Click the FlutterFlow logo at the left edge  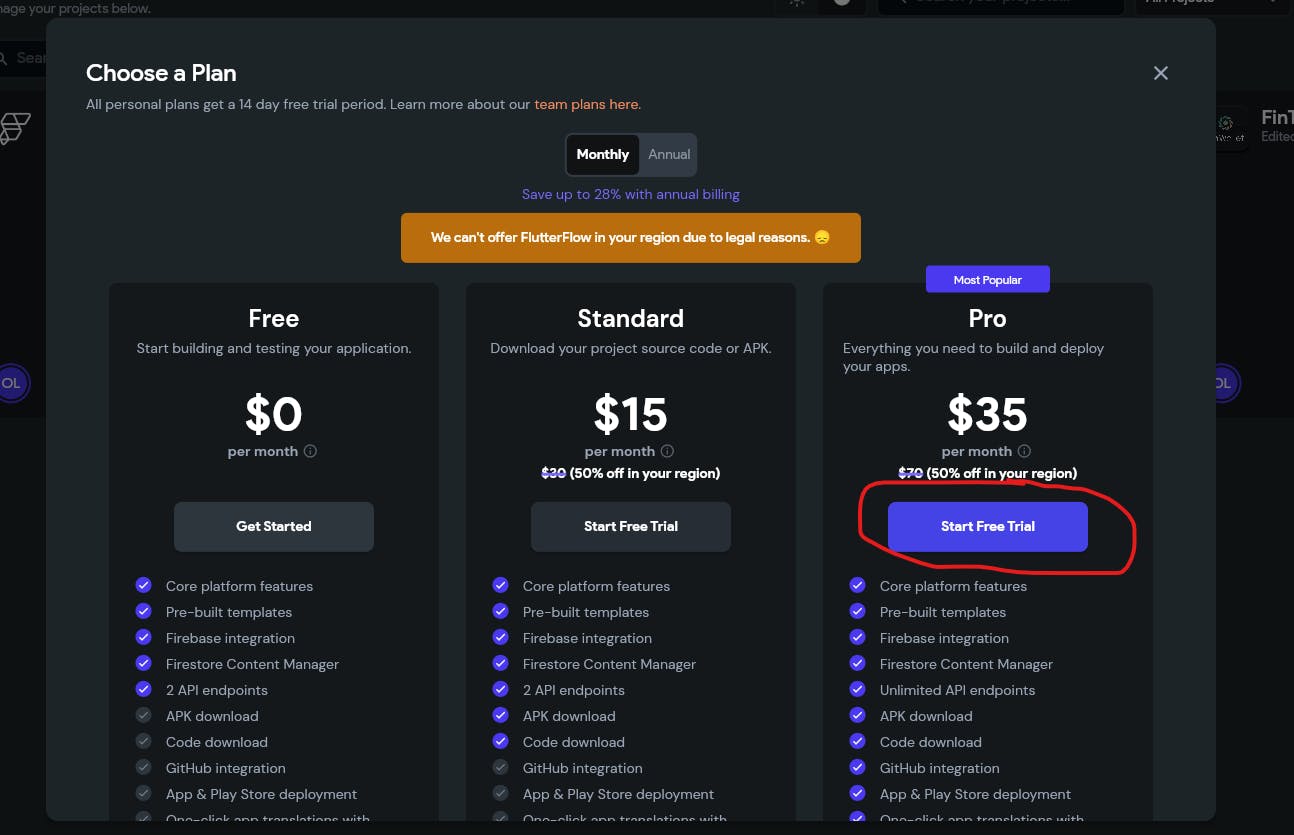click(x=15, y=129)
